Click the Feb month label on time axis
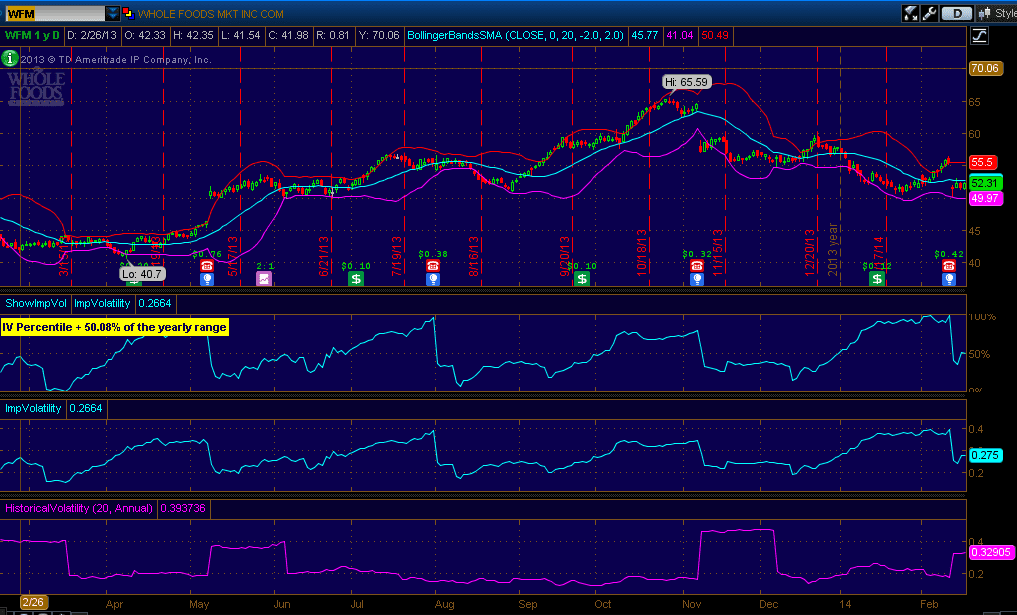Viewport: 1017px width, 615px height. pyautogui.click(x=928, y=604)
